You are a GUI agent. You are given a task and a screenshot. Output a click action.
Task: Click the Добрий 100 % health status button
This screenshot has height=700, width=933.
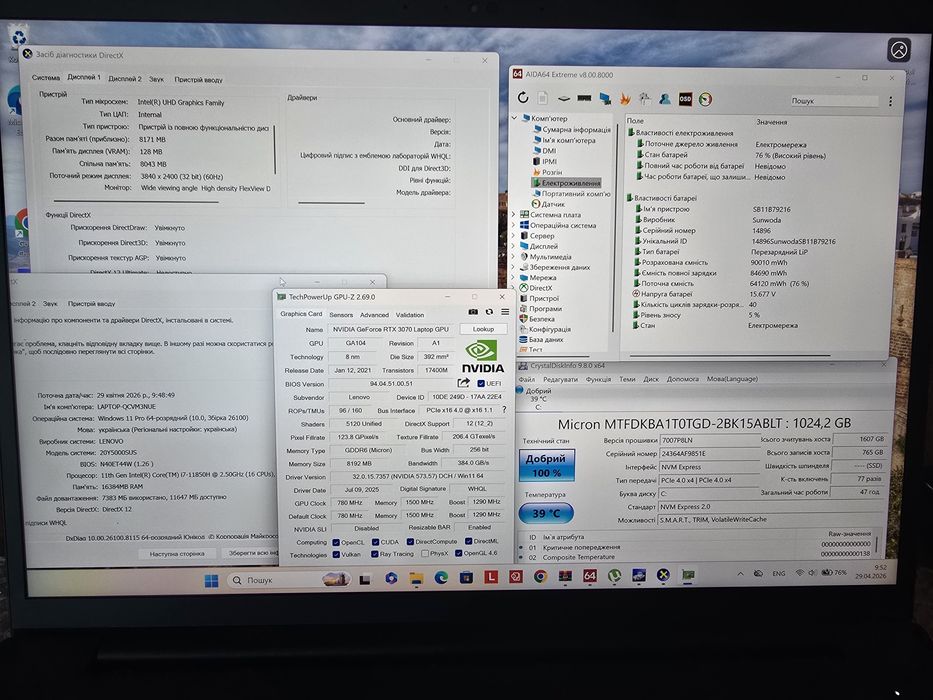(546, 465)
